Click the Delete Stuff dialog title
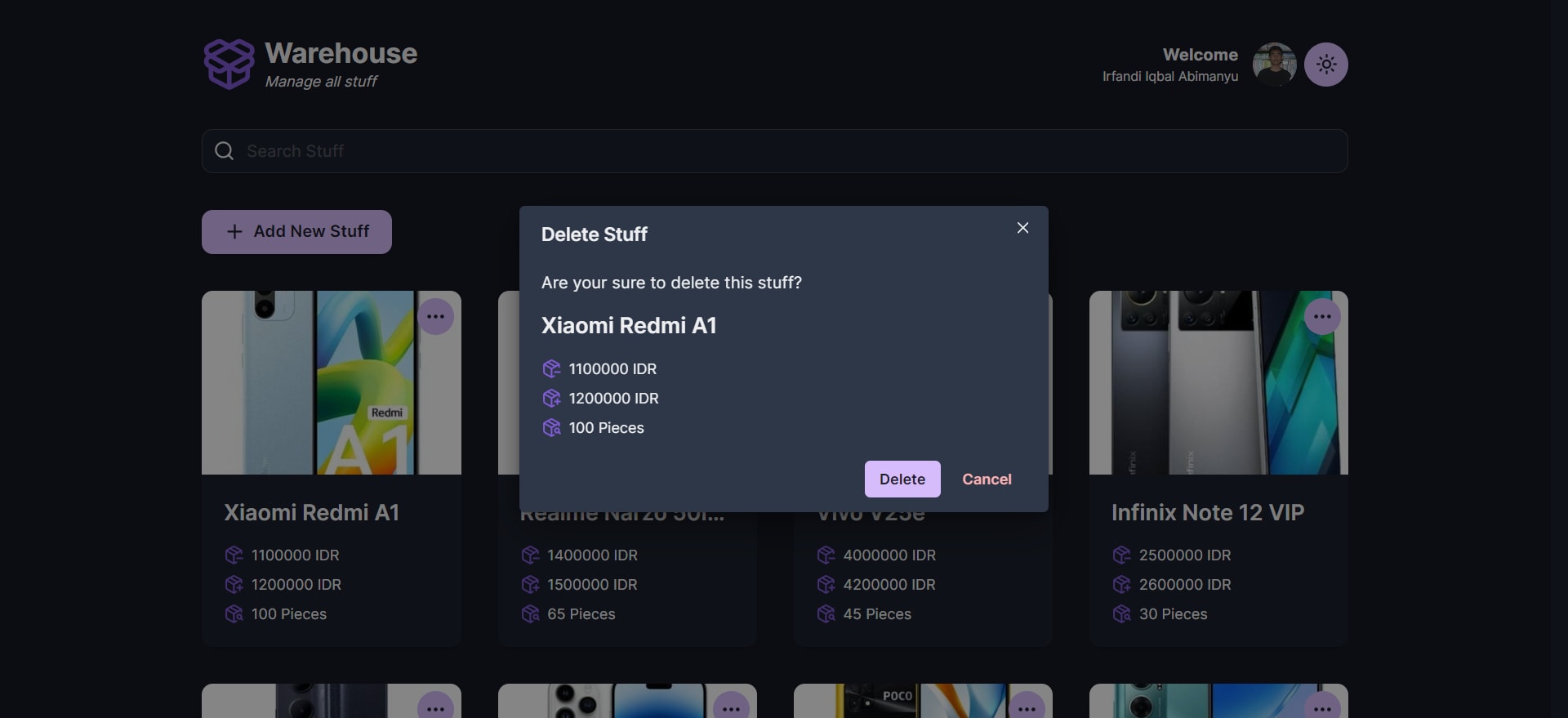The width and height of the screenshot is (1568, 718). pyautogui.click(x=595, y=234)
